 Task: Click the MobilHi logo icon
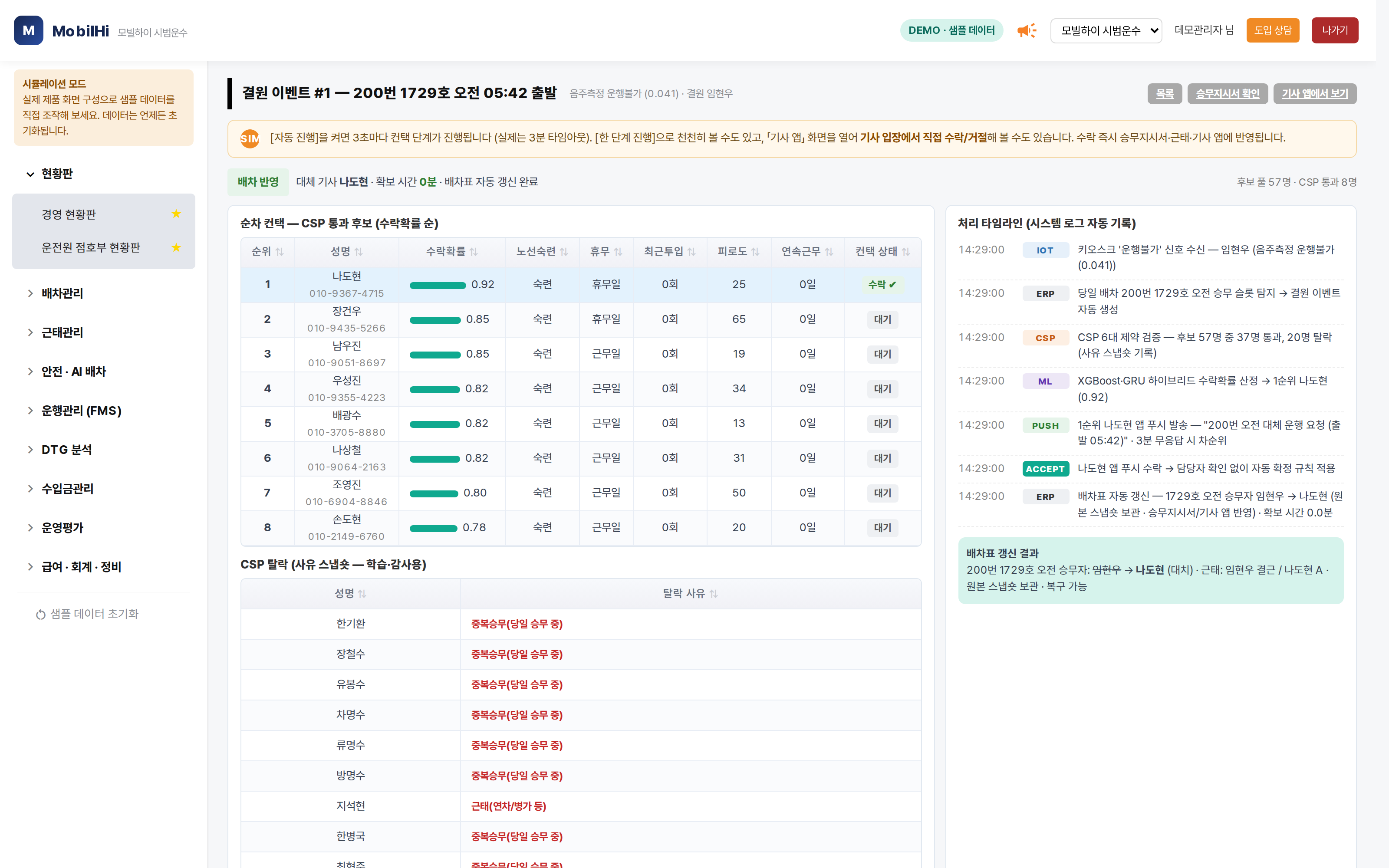coord(28,30)
